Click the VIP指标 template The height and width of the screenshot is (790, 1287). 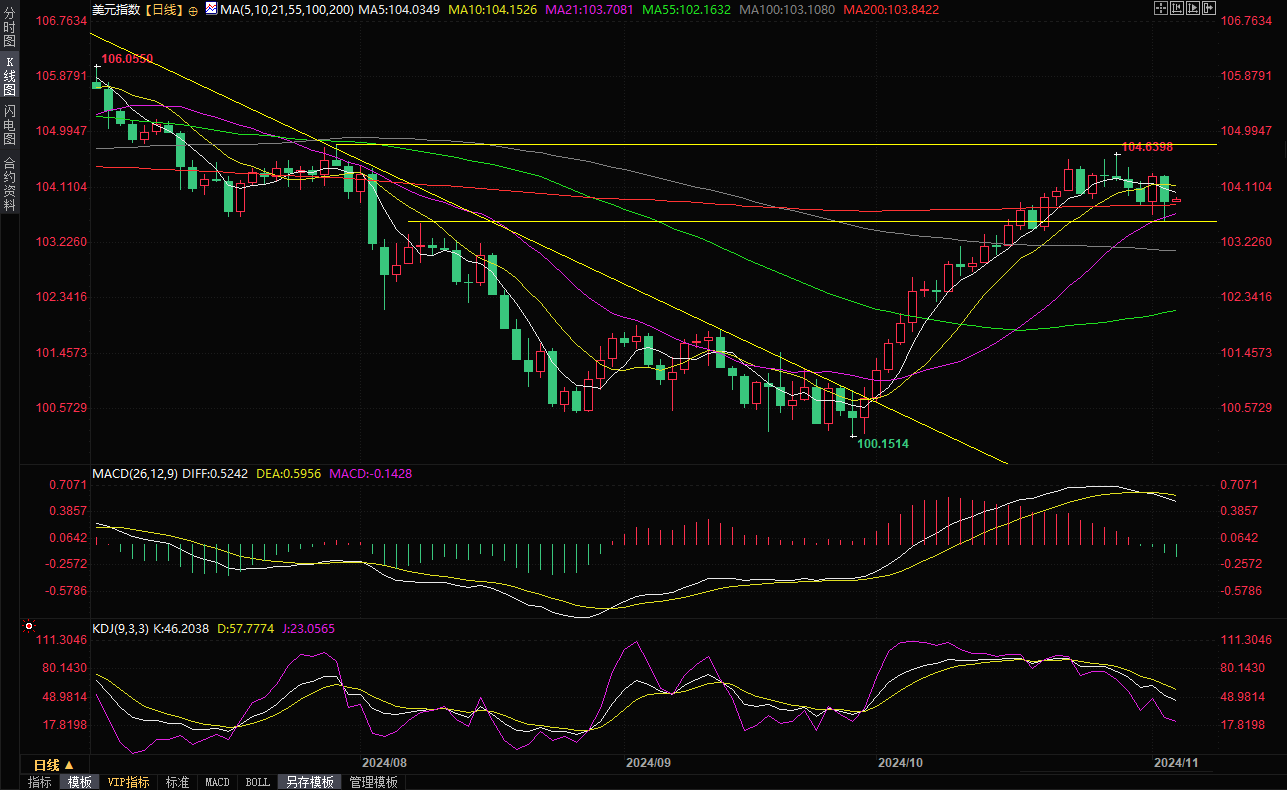[x=128, y=782]
